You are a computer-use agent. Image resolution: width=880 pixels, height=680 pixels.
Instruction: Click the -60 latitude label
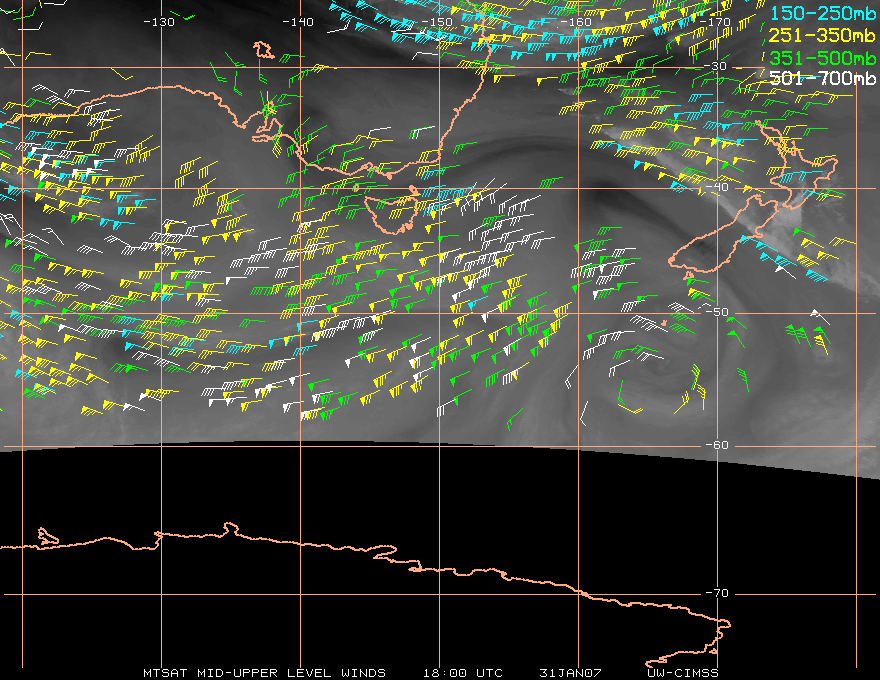pyautogui.click(x=717, y=445)
